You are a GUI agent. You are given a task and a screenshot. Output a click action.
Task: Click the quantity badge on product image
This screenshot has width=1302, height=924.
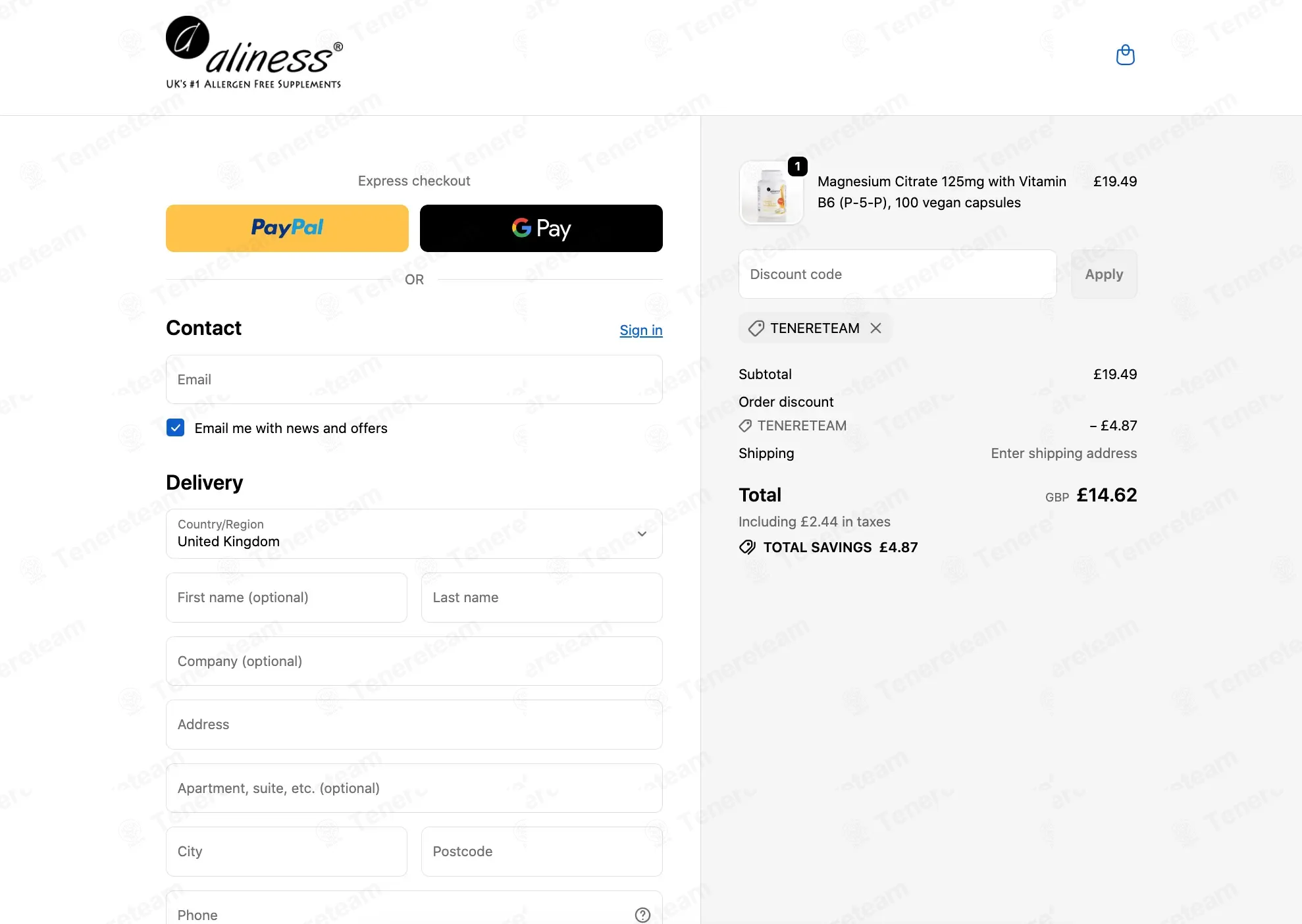pyautogui.click(x=797, y=167)
